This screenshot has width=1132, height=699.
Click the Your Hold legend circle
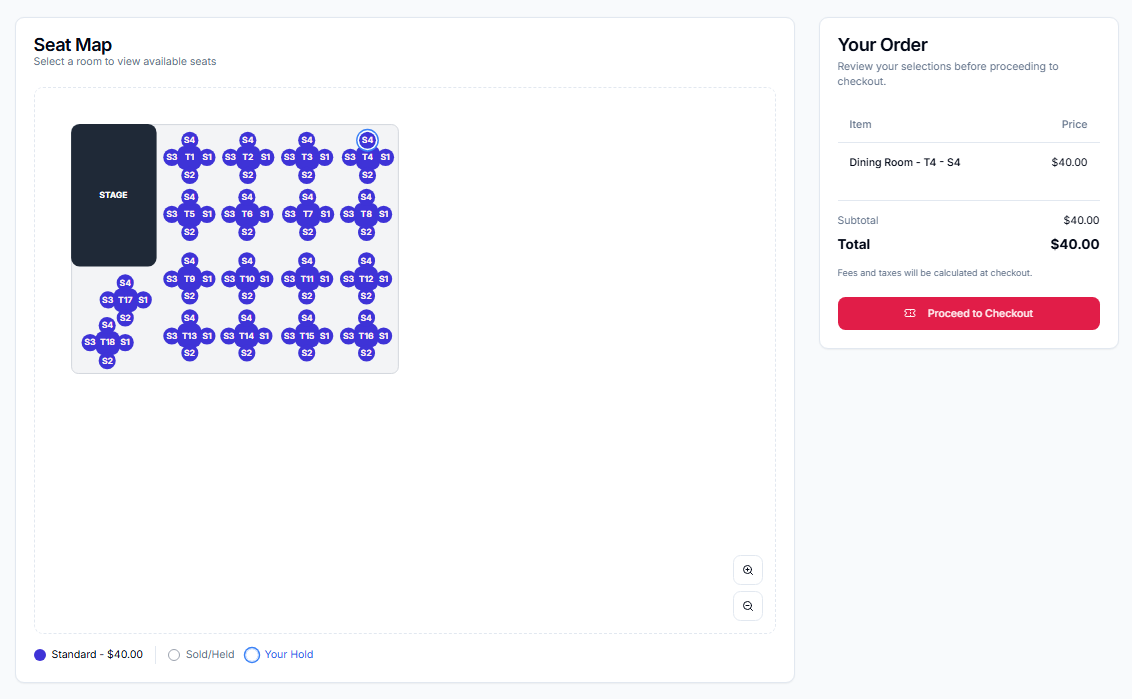(x=251, y=654)
